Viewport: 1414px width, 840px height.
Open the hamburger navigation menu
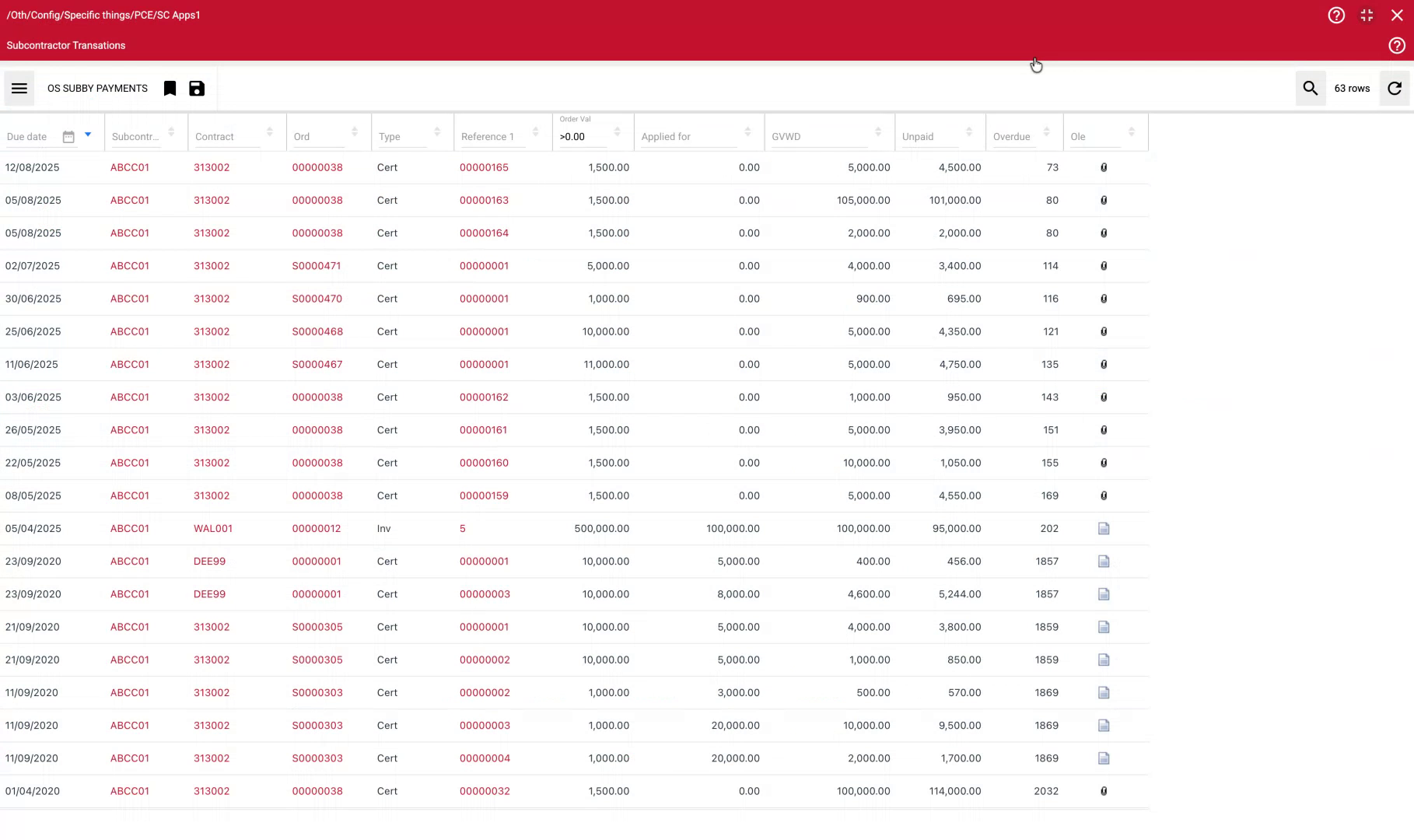(19, 88)
